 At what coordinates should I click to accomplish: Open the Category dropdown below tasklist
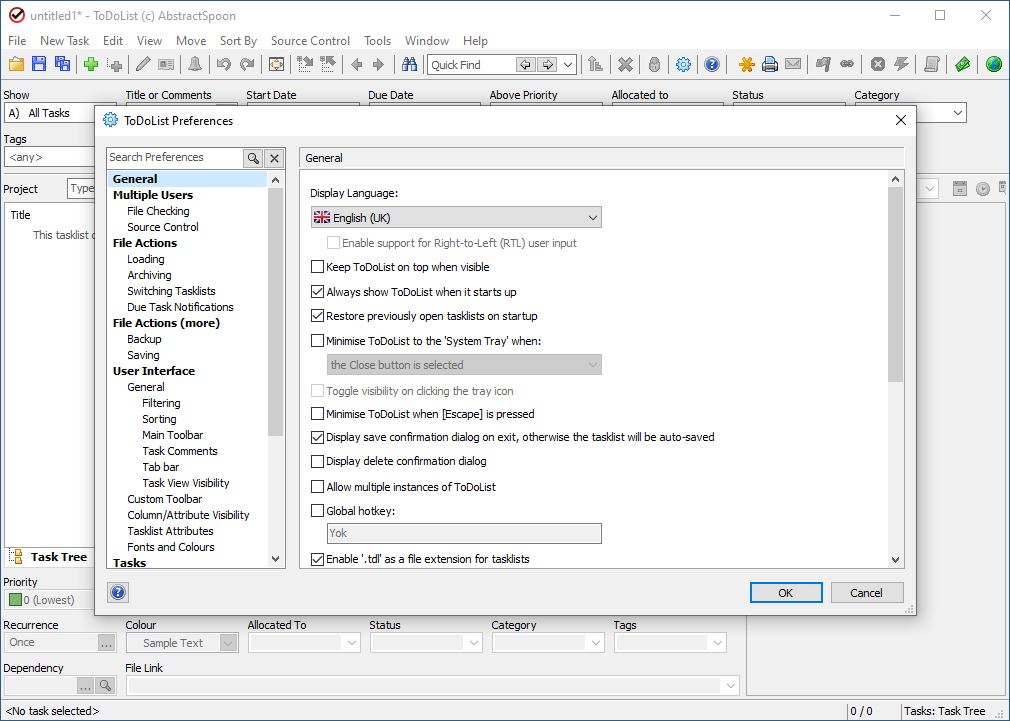pyautogui.click(x=596, y=643)
